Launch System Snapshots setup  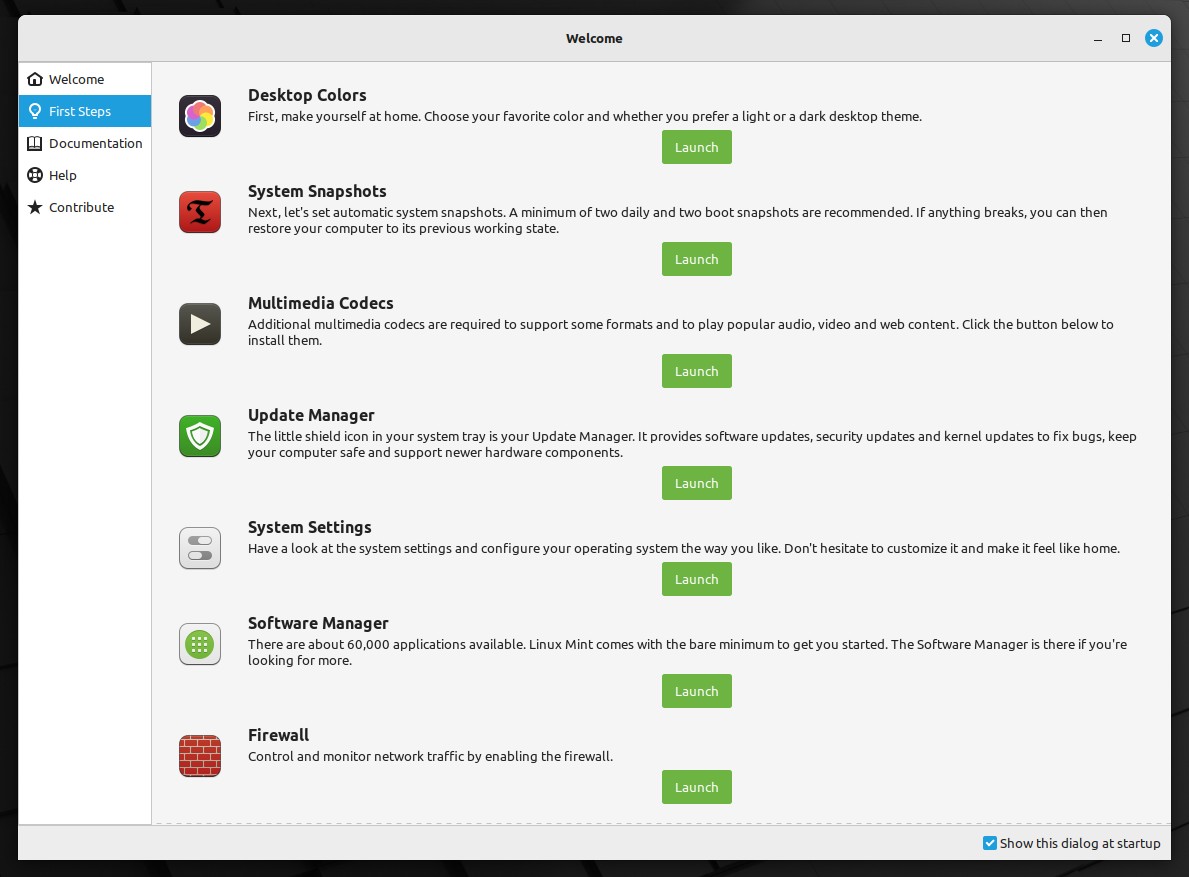pyautogui.click(x=697, y=259)
